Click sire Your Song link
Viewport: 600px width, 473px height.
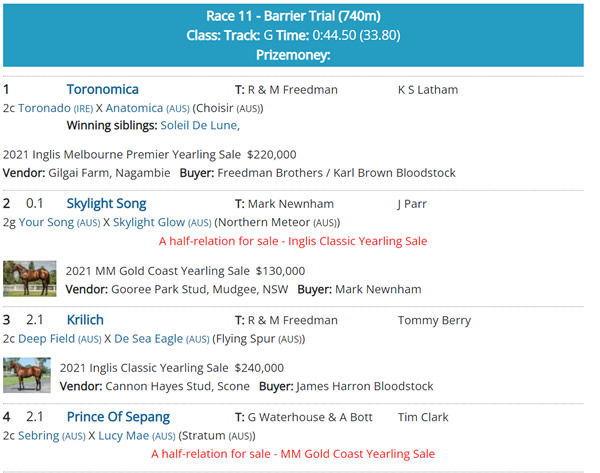click(46, 222)
